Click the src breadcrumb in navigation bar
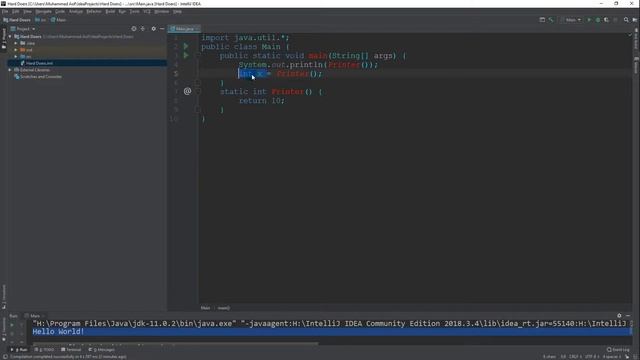This screenshot has height=360, width=640. tap(41, 20)
